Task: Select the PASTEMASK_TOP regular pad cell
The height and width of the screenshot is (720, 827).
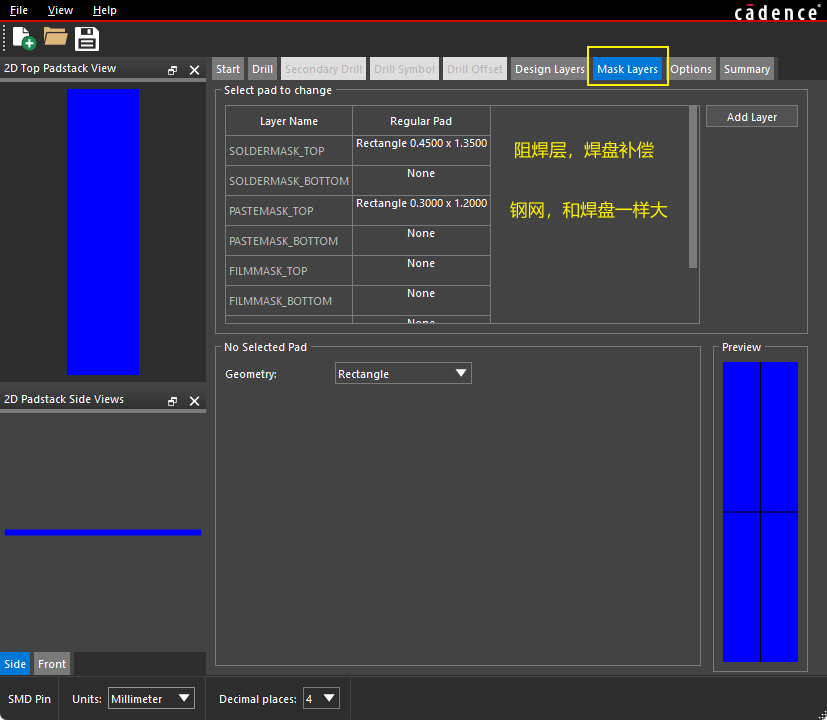Action: tap(421, 210)
